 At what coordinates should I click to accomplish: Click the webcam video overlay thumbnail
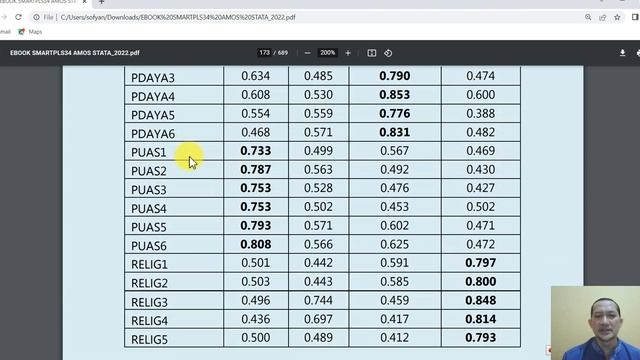tap(595, 323)
